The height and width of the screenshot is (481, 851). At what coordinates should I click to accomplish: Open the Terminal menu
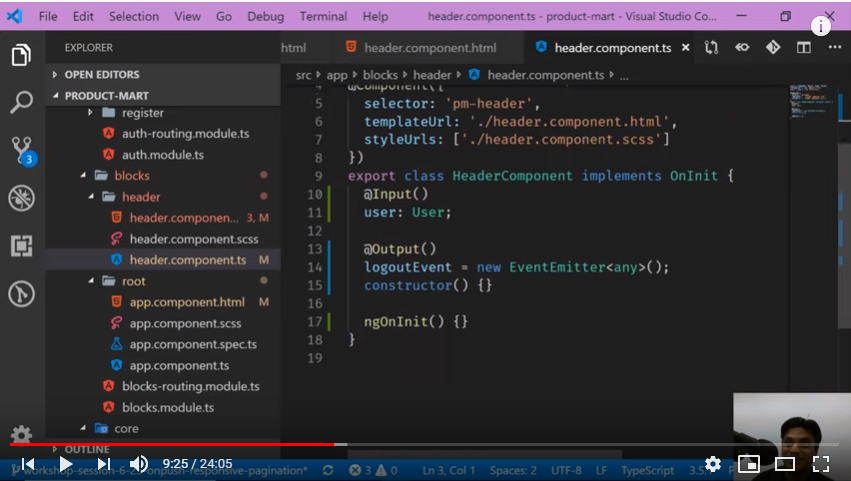click(x=323, y=17)
